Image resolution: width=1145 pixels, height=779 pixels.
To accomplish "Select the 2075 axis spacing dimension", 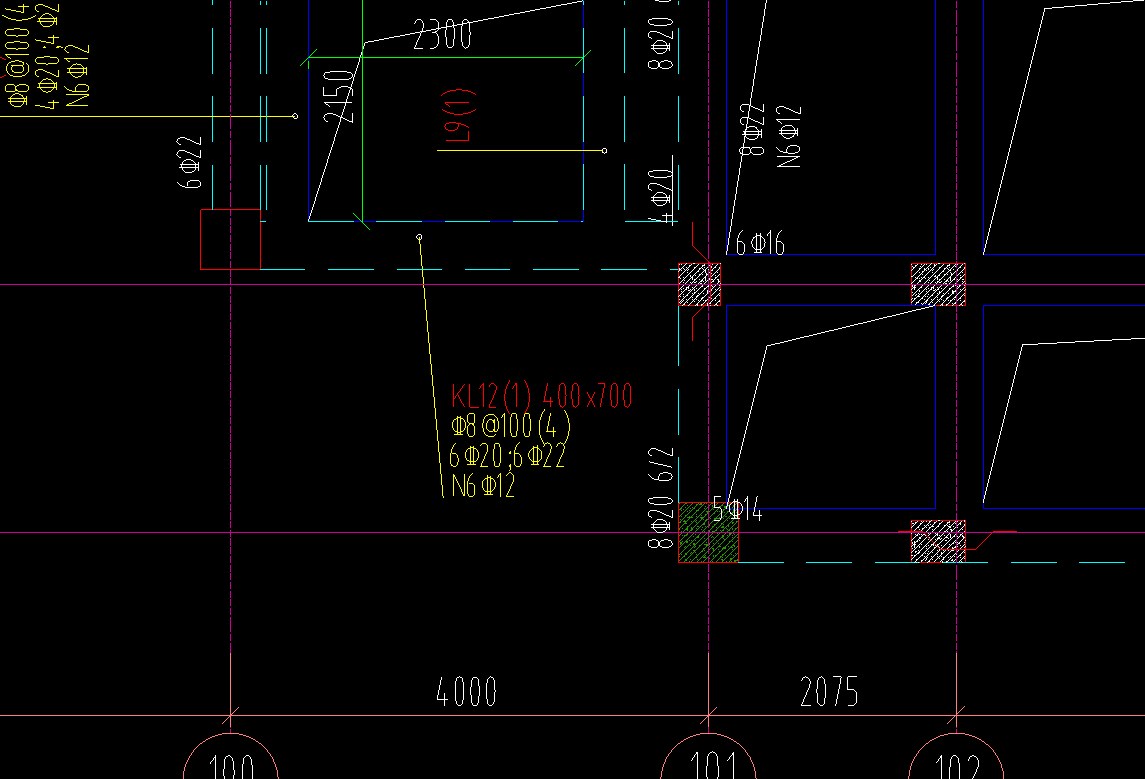I will click(x=829, y=691).
